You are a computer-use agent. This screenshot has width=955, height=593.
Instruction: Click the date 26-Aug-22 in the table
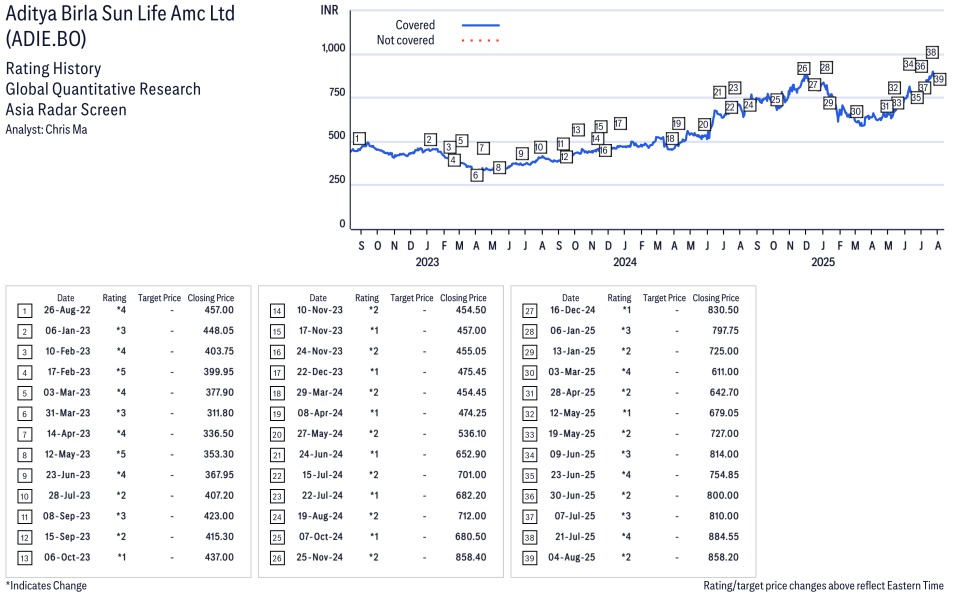[67, 310]
